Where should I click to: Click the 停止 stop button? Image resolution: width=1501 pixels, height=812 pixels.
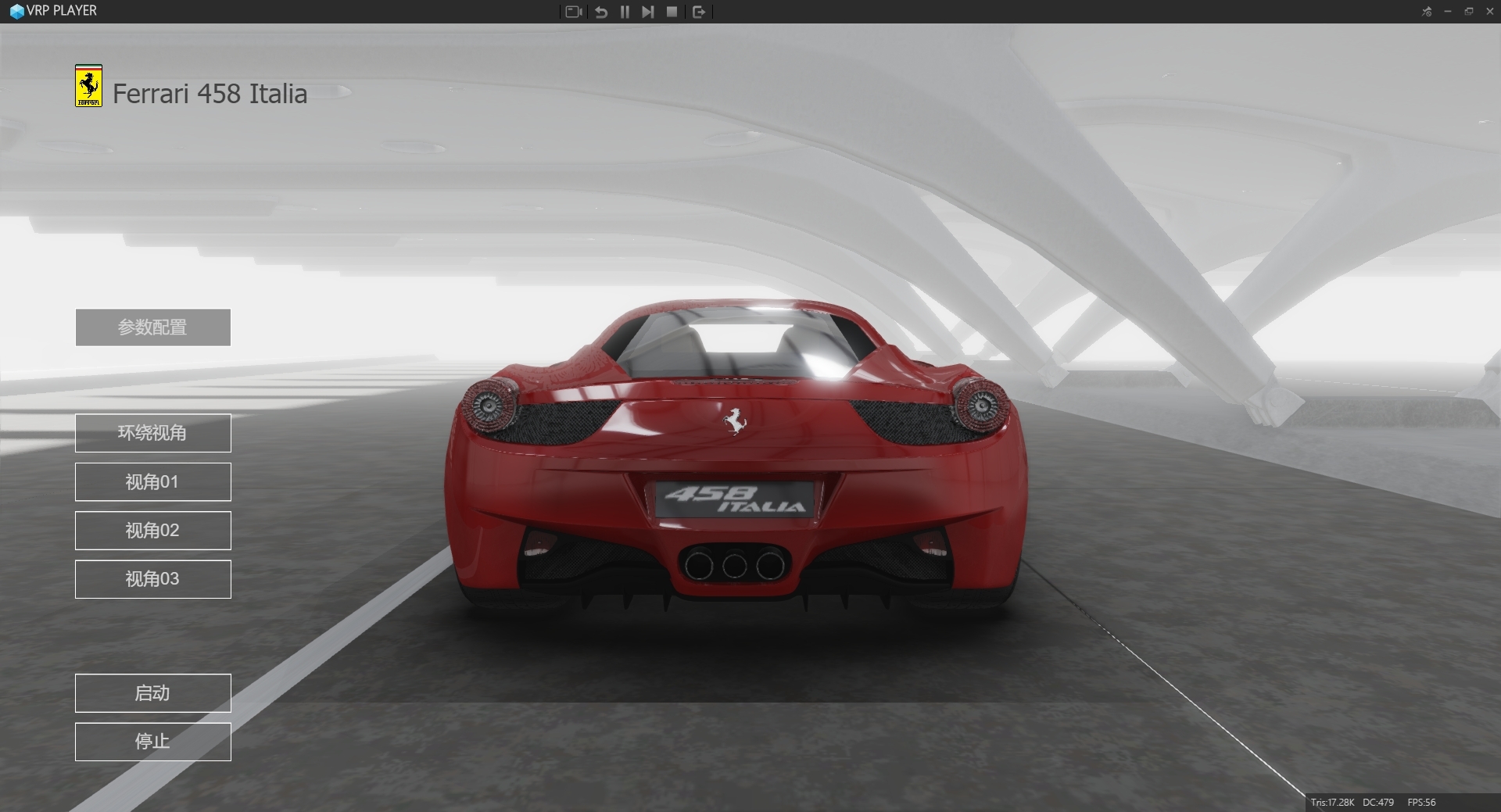(x=153, y=742)
